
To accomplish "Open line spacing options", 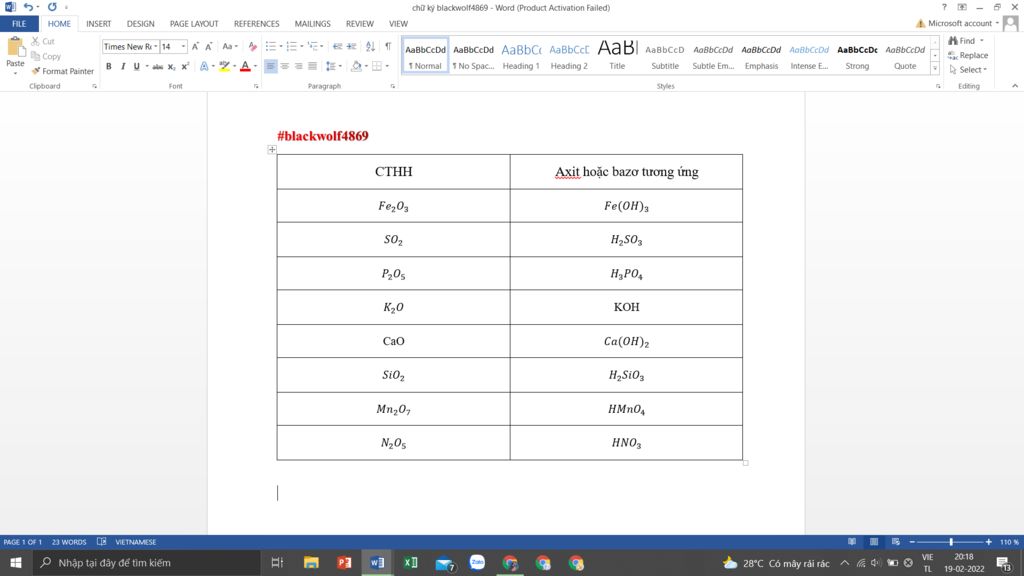I will [x=331, y=66].
